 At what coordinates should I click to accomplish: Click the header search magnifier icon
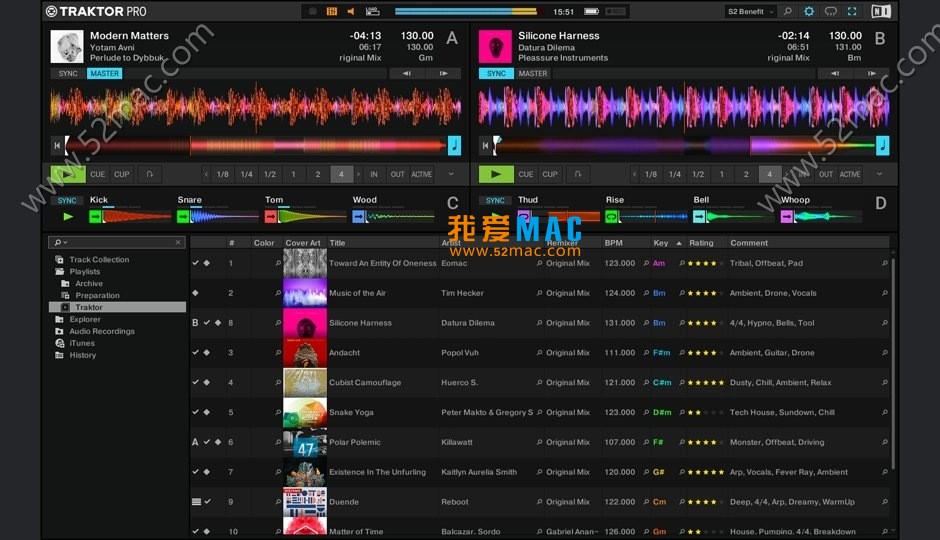point(788,11)
